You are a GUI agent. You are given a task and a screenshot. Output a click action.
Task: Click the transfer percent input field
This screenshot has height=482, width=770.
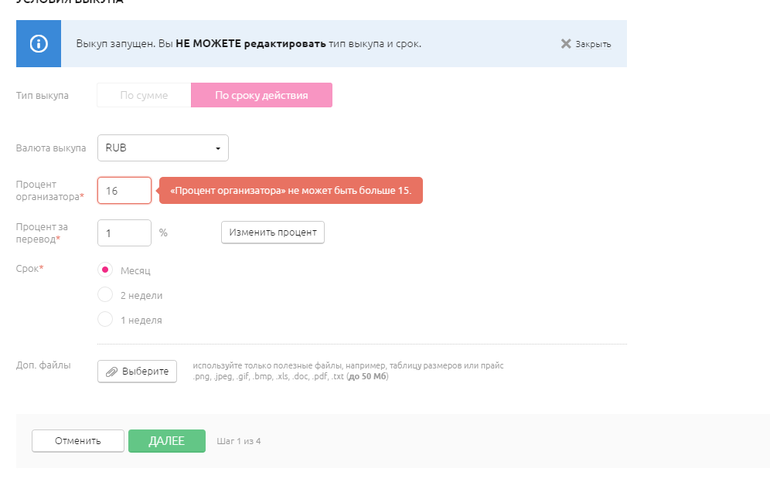tap(124, 233)
